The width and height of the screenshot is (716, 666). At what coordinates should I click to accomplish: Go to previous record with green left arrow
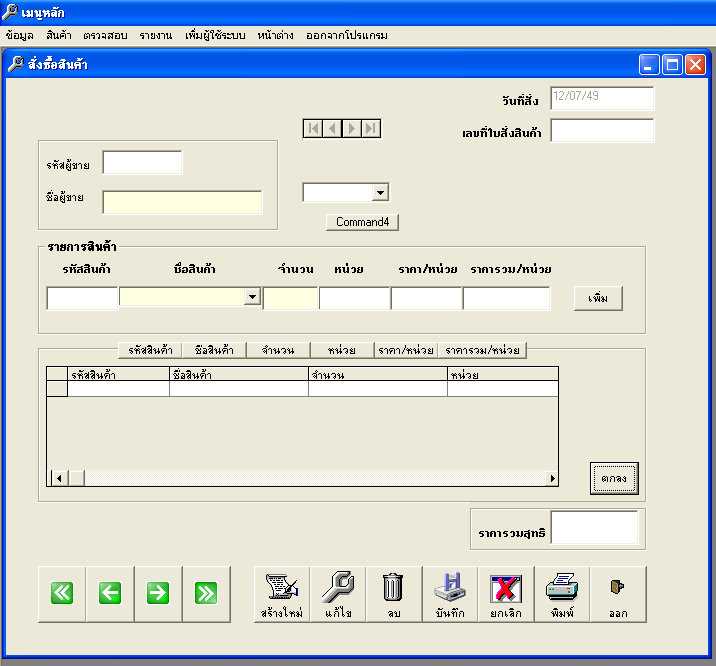pyautogui.click(x=110, y=593)
